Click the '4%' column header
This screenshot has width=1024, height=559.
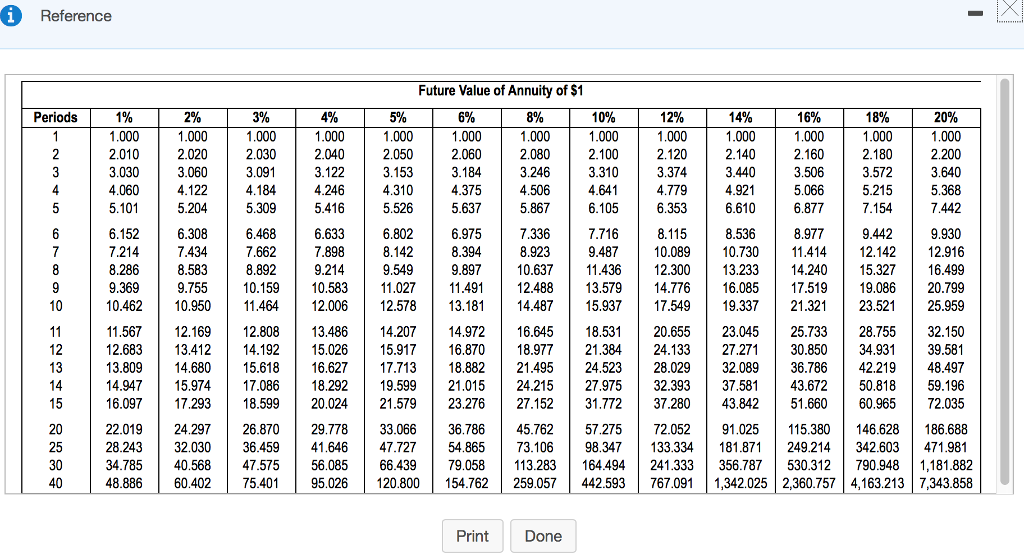click(329, 118)
